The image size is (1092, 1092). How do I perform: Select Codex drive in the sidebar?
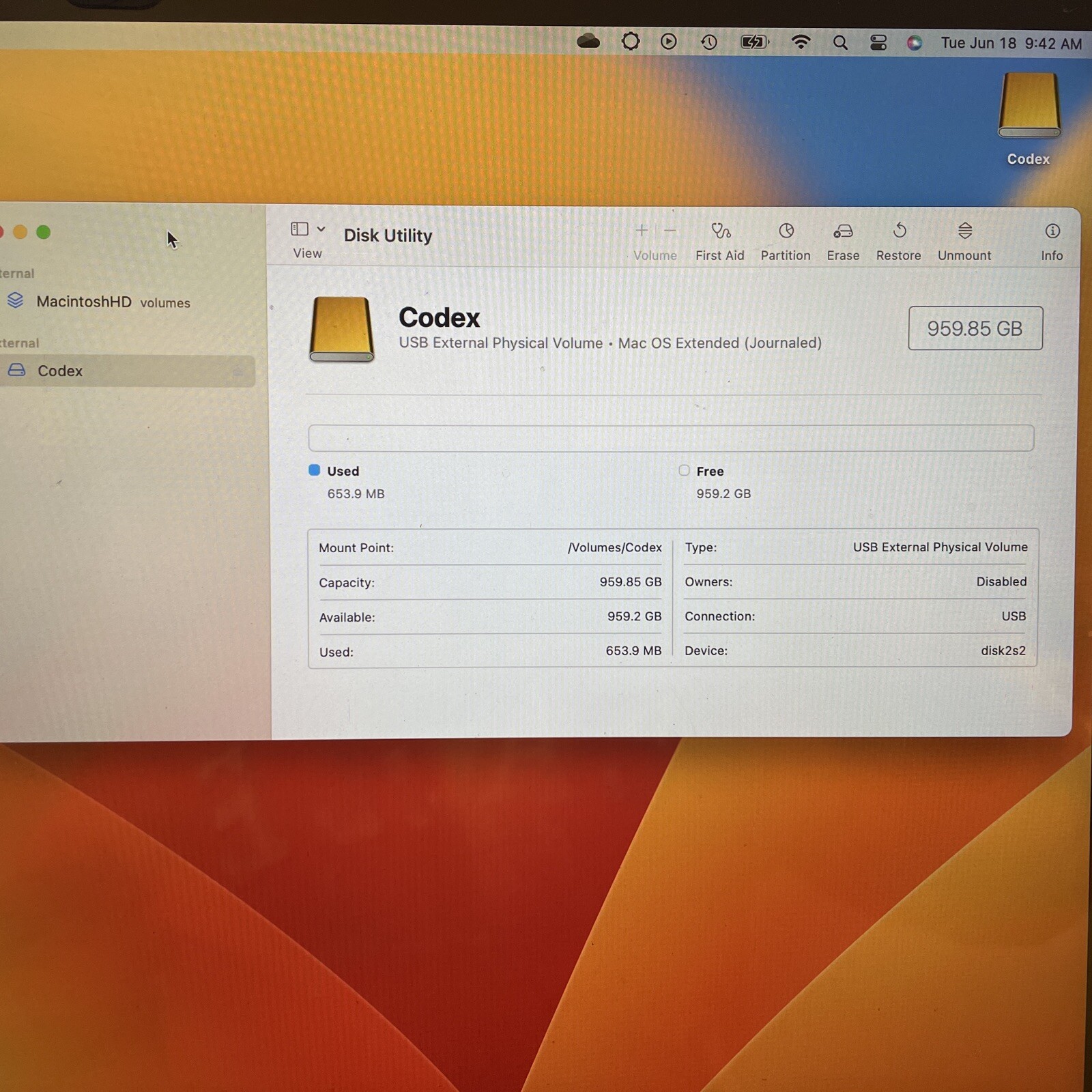(x=128, y=371)
